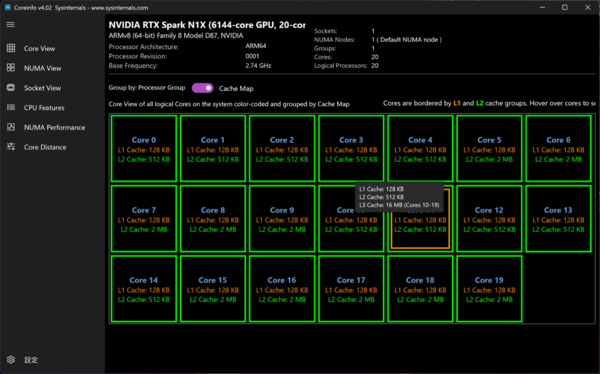
Task: Click the 'Sockets:' label
Action: (326, 31)
